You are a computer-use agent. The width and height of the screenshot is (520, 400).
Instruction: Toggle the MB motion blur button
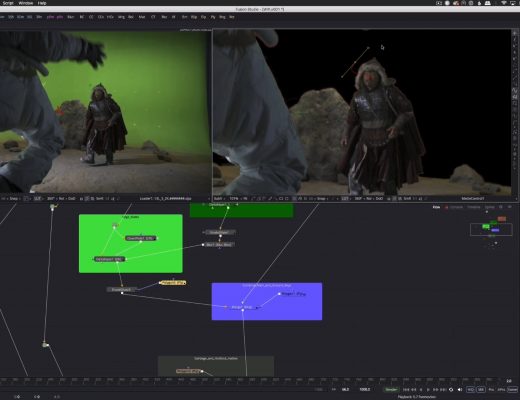click(x=481, y=389)
